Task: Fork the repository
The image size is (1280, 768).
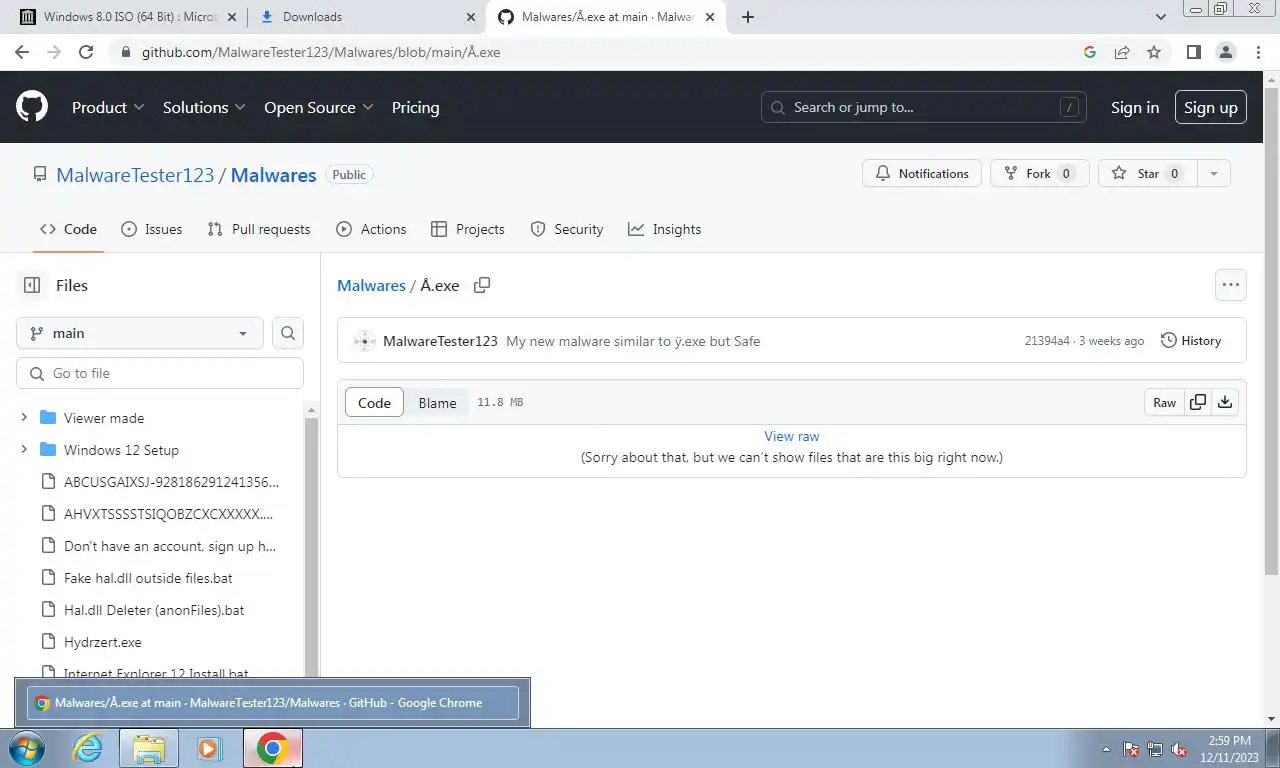Action: point(1039,173)
